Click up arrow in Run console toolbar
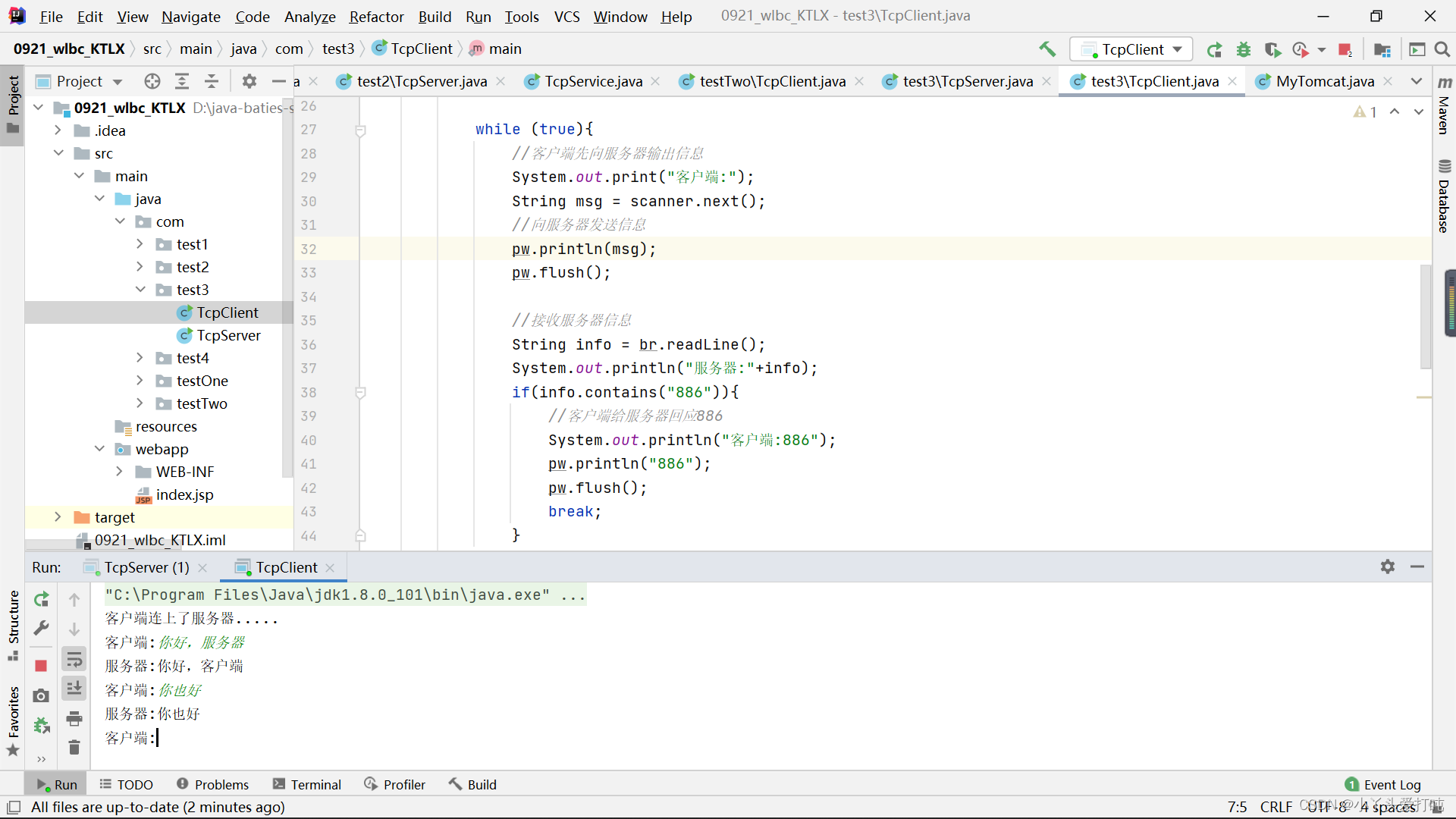1456x819 pixels. pyautogui.click(x=74, y=599)
